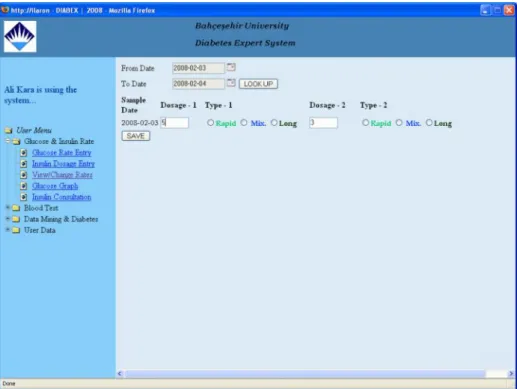Select the Long option for Type - 1
The width and height of the screenshot is (517, 389).
point(274,123)
